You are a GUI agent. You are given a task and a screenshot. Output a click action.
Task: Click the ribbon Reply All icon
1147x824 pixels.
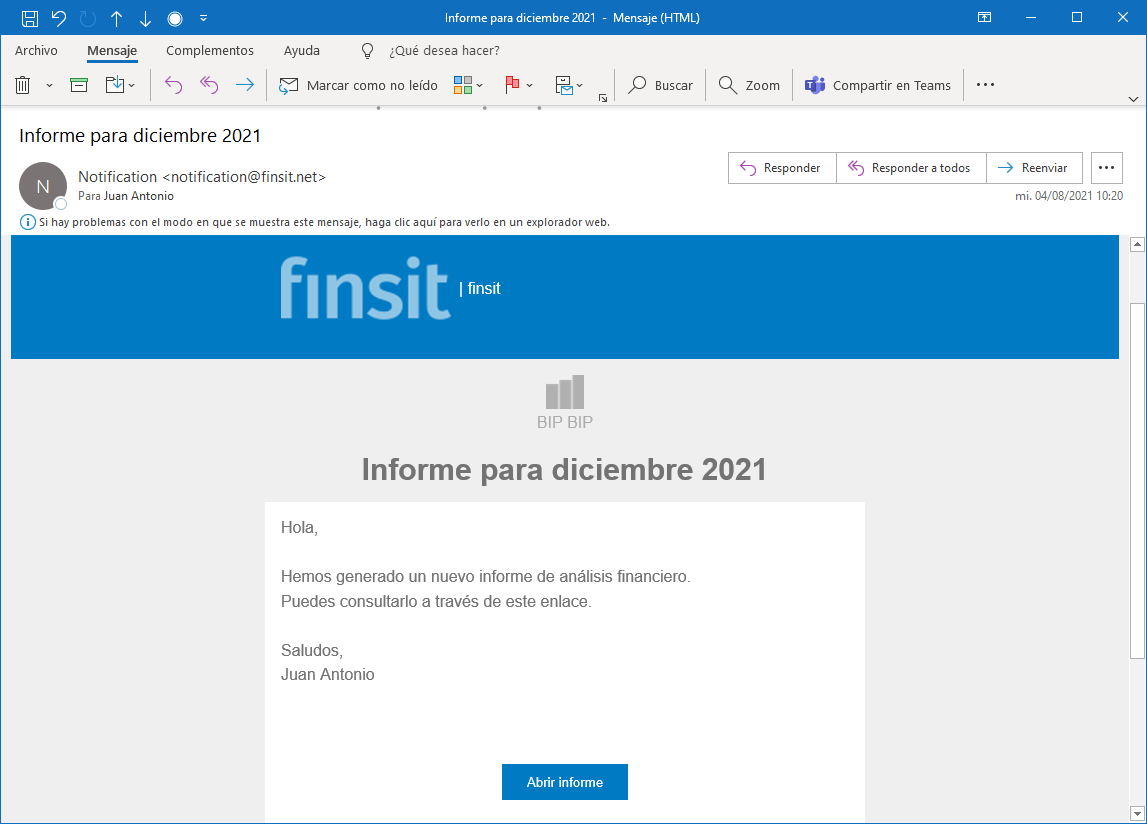209,85
